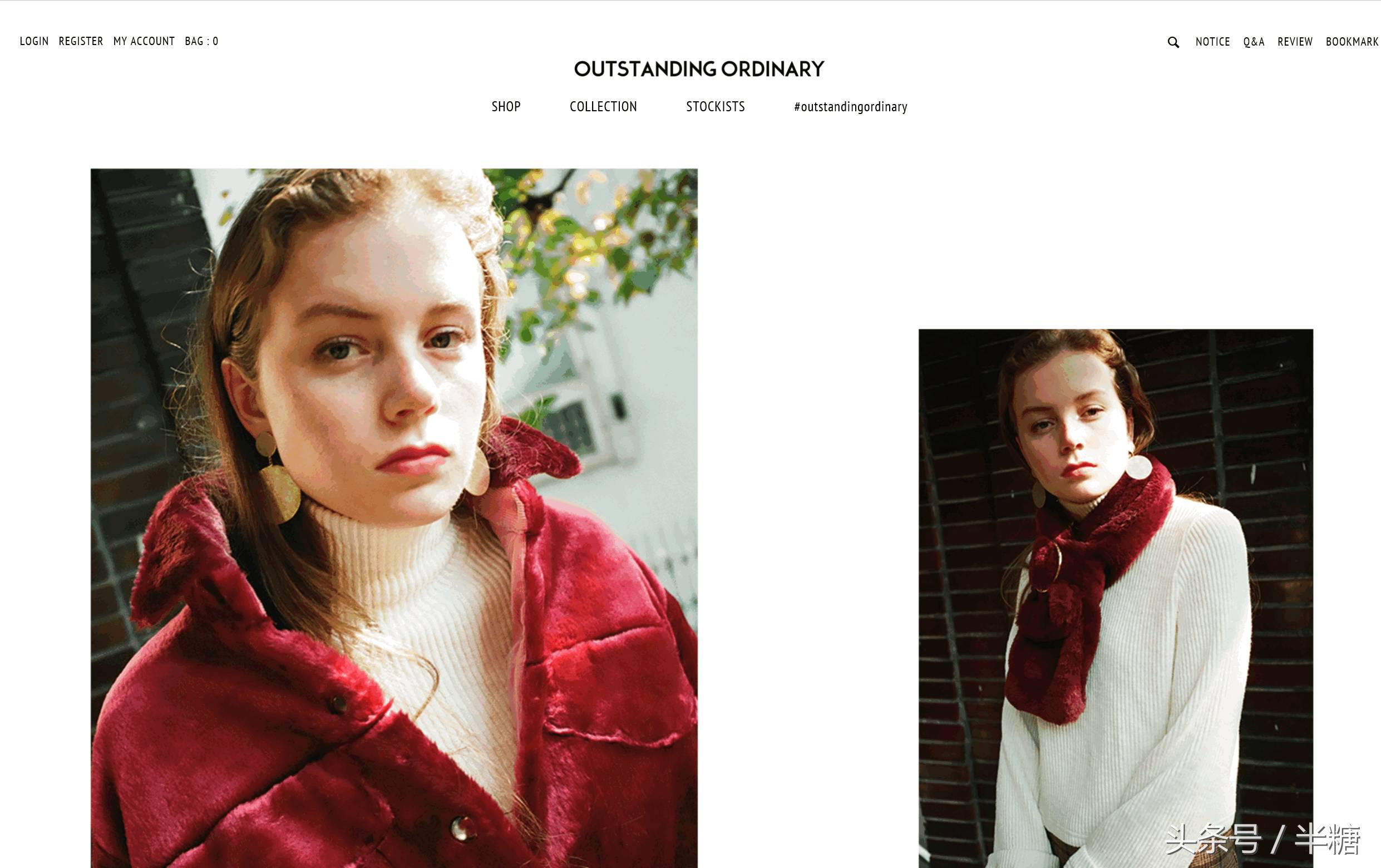Click the OUTSTANDING ORDINARY logo
The height and width of the screenshot is (868, 1381).
699,69
